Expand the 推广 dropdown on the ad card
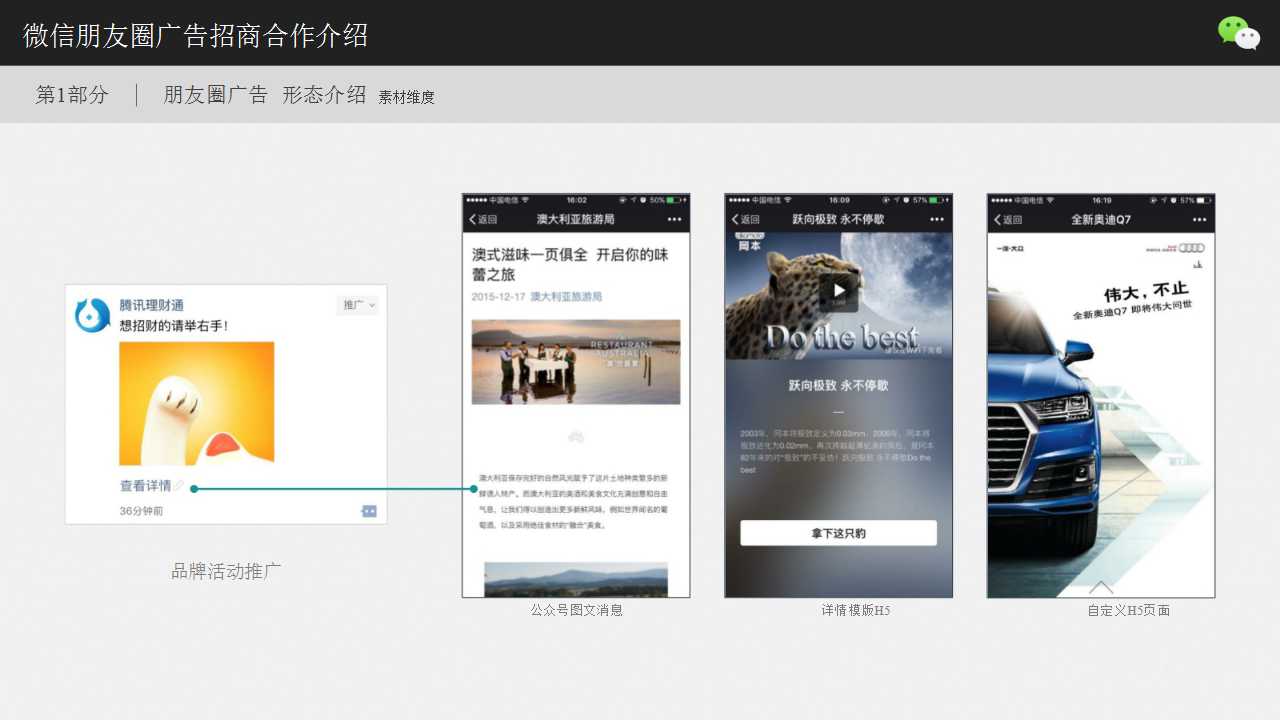 pos(358,305)
